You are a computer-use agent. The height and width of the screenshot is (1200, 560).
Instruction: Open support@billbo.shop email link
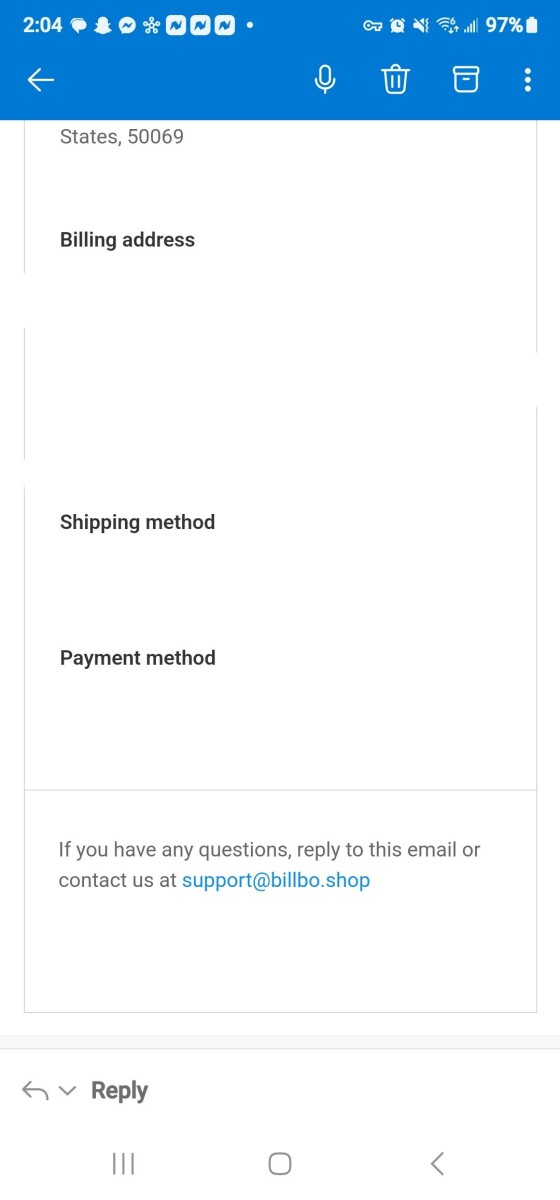coord(276,881)
